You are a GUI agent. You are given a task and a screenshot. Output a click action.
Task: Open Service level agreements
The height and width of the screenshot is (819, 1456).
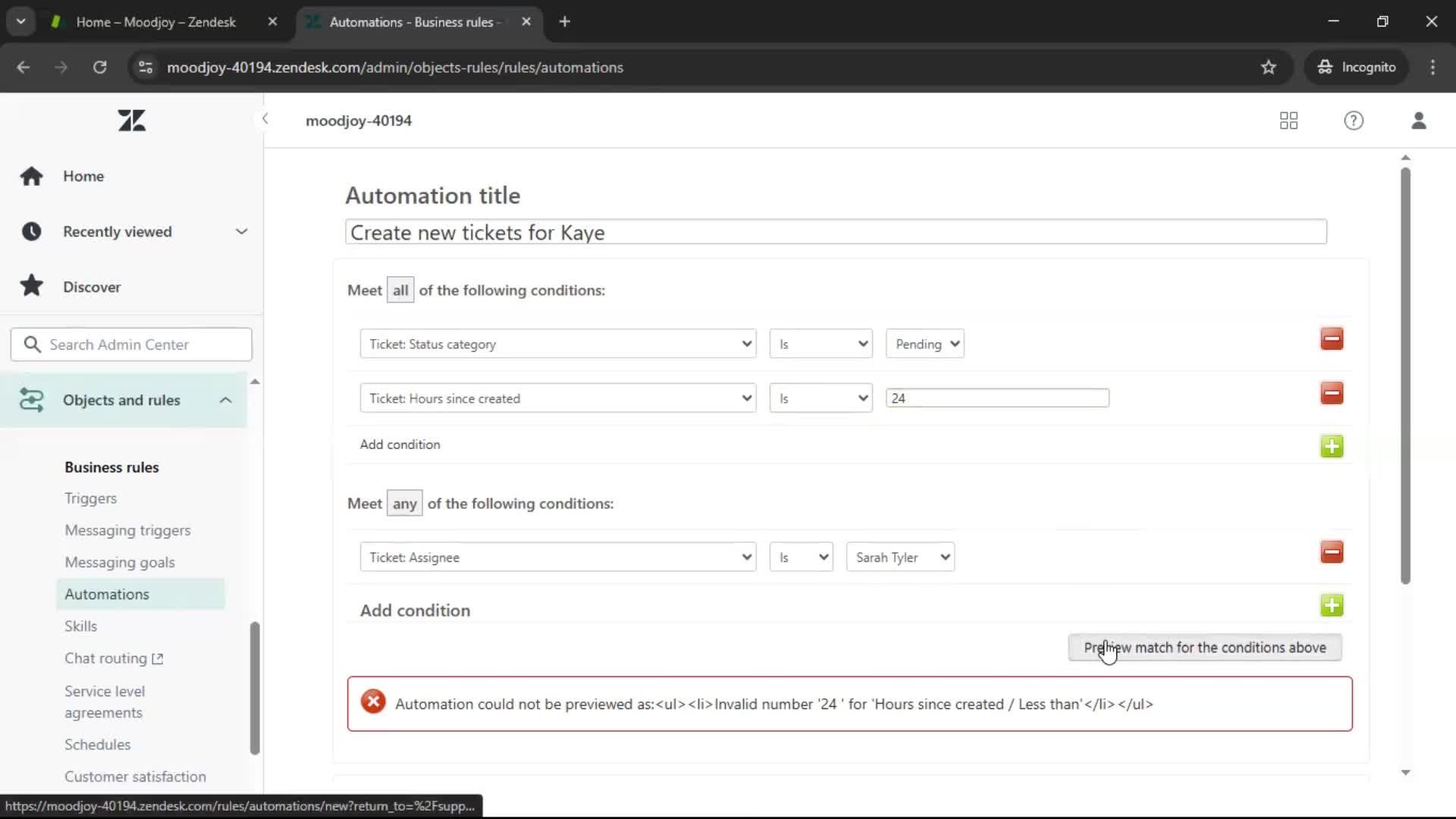coord(105,701)
